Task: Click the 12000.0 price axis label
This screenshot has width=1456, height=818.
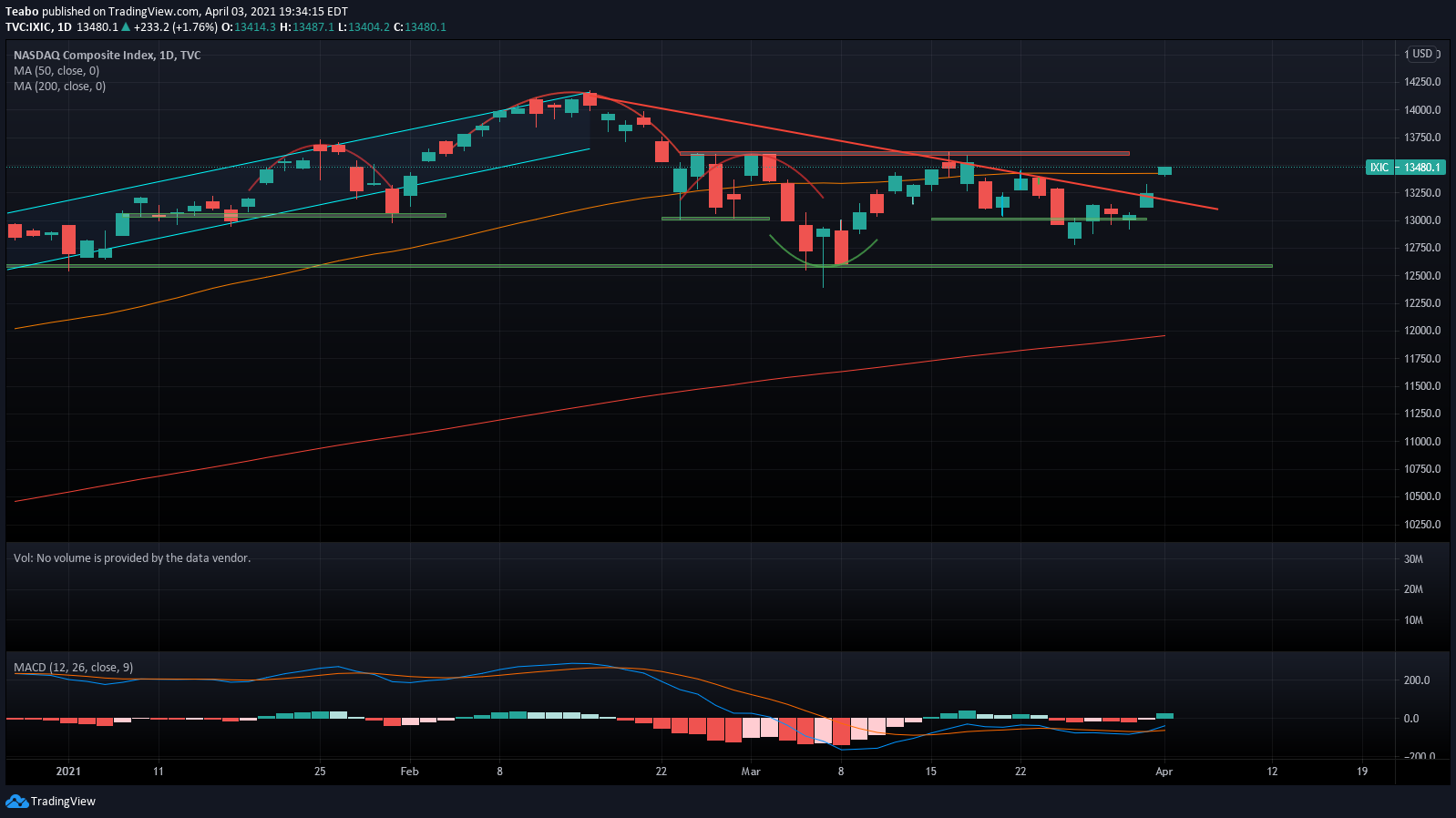Action: 1422,331
